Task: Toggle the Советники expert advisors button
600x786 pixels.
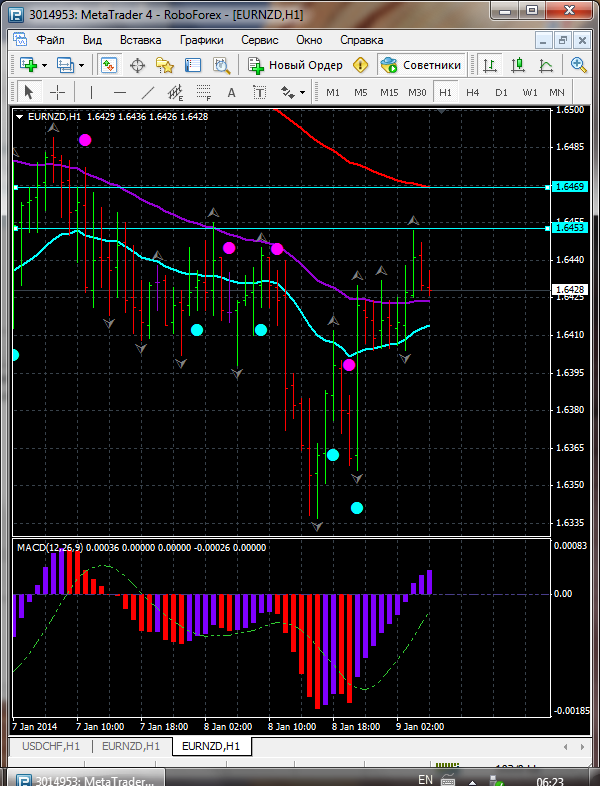Action: click(x=421, y=65)
